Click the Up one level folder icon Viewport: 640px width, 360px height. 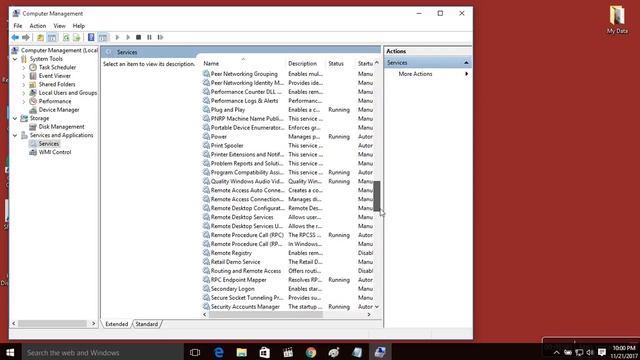[40, 38]
